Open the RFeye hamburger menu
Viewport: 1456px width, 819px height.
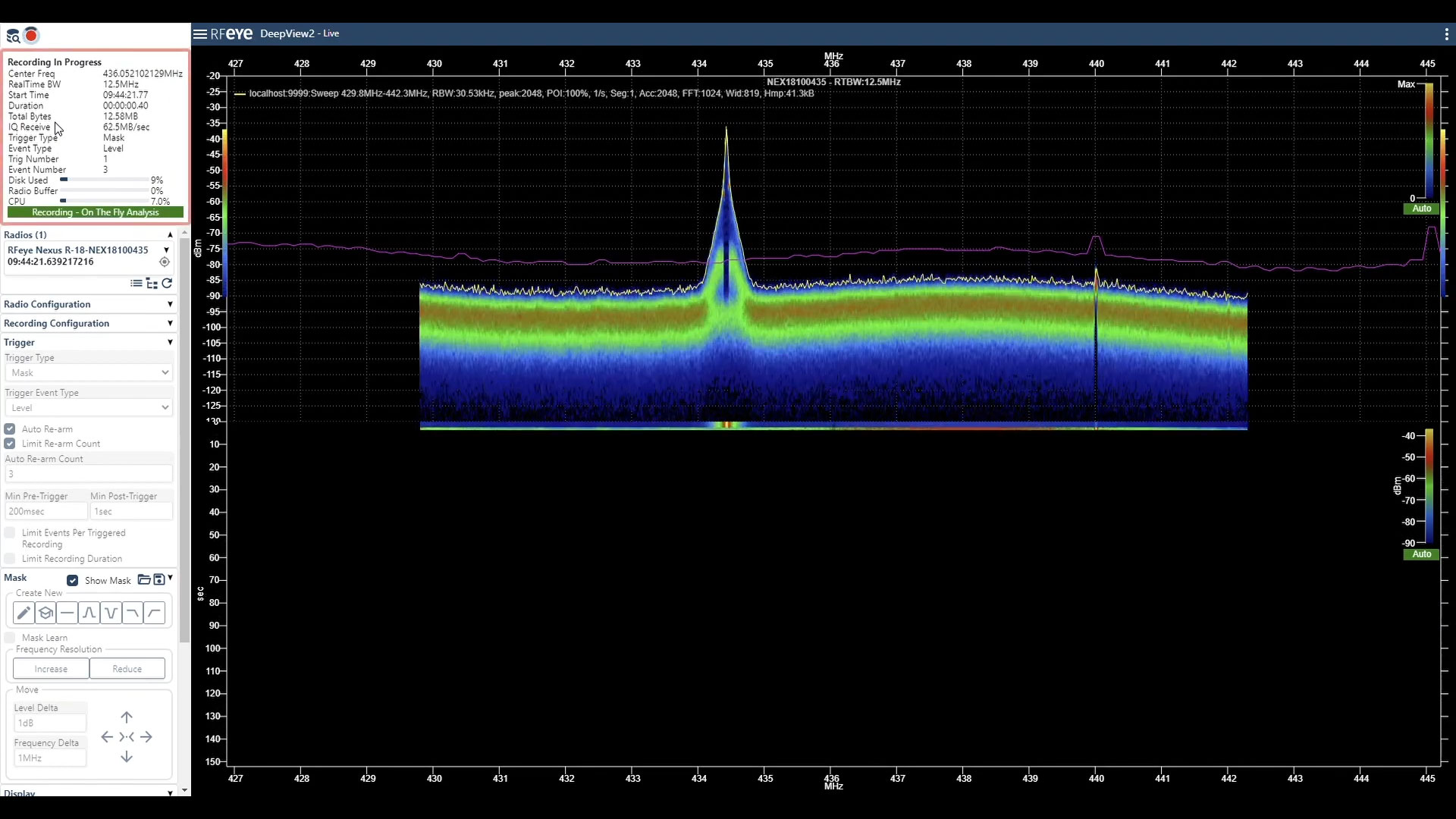pyautogui.click(x=200, y=34)
